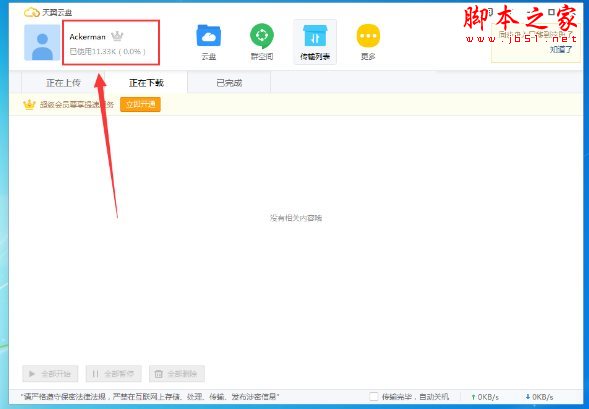Viewport: 589px width, 409px height.
Task: Click the super member speed-up banner text
Action: [77, 105]
